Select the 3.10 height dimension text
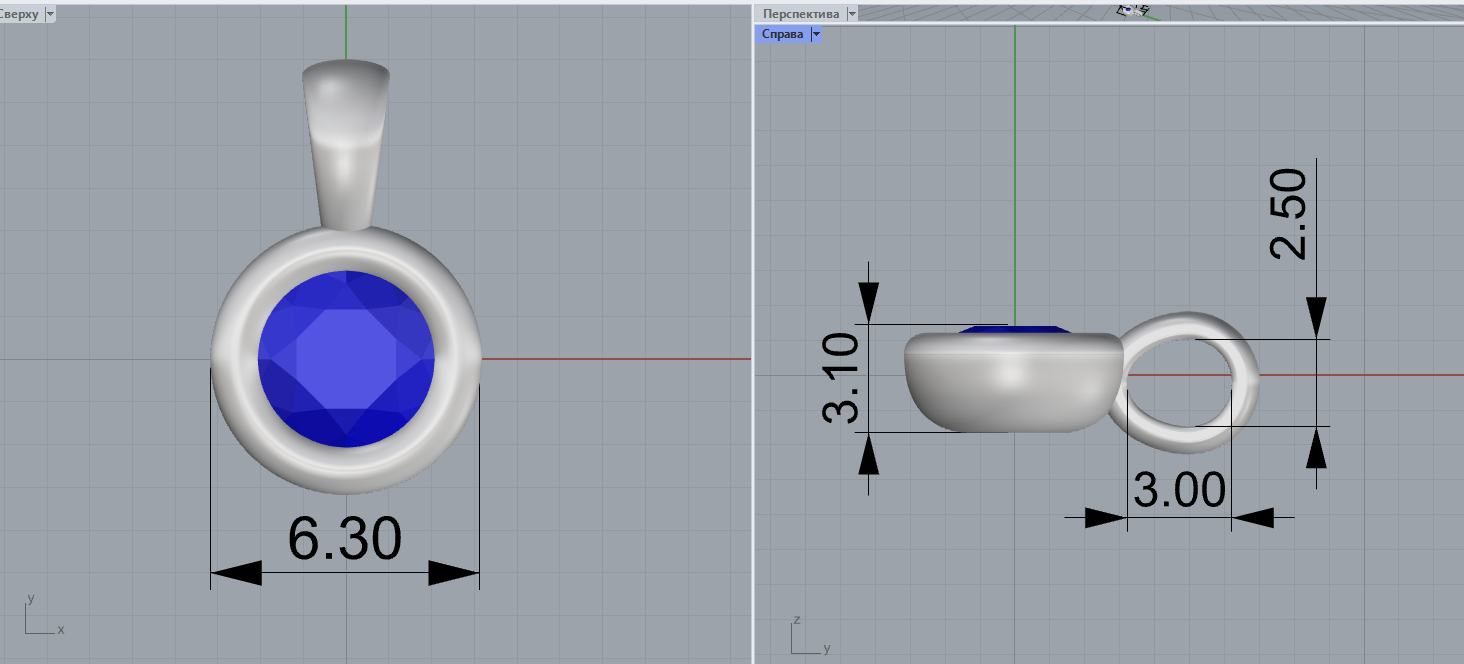The width and height of the screenshot is (1464, 664). click(841, 379)
